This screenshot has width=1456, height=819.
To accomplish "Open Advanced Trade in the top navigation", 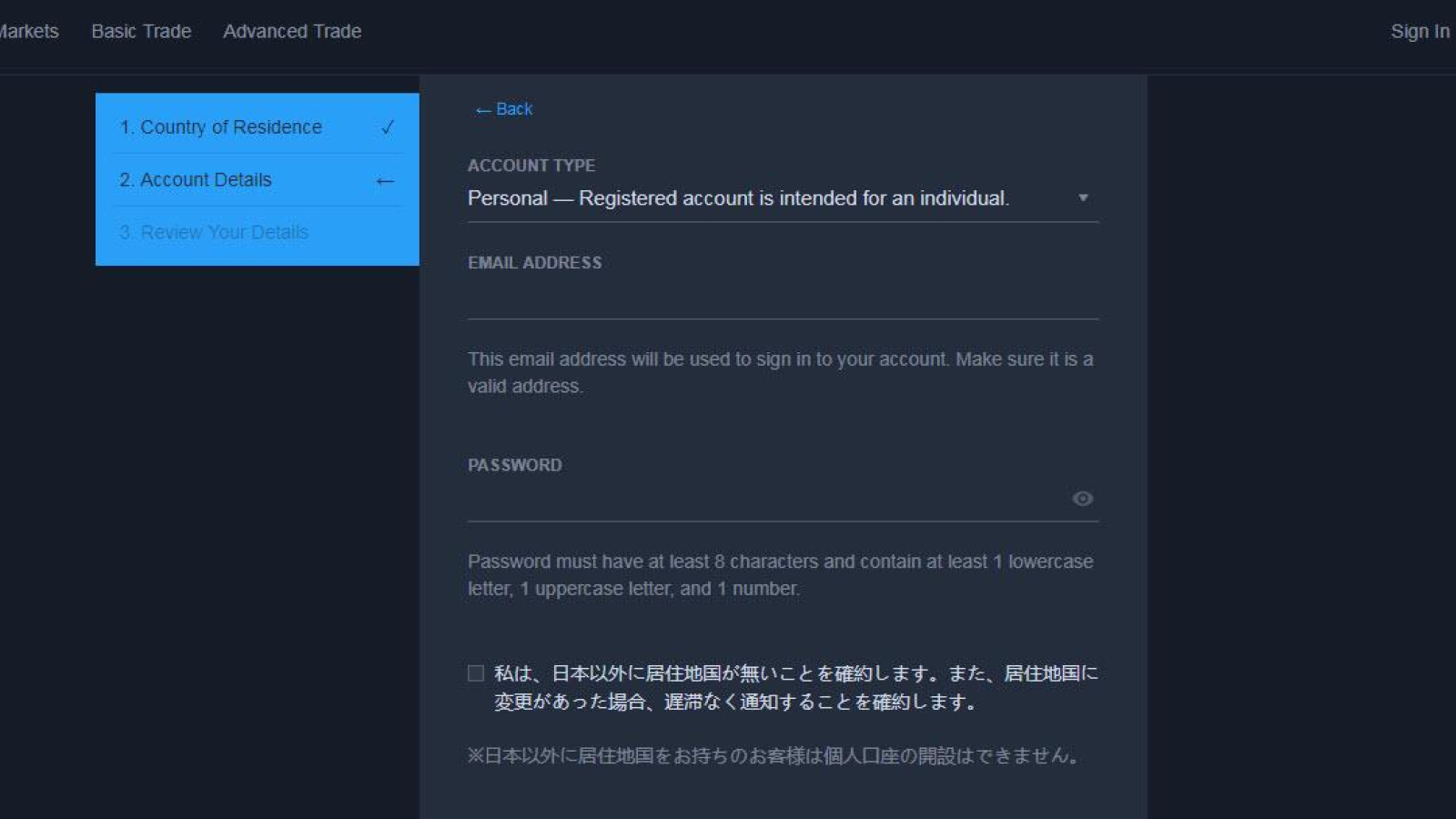I will (292, 31).
